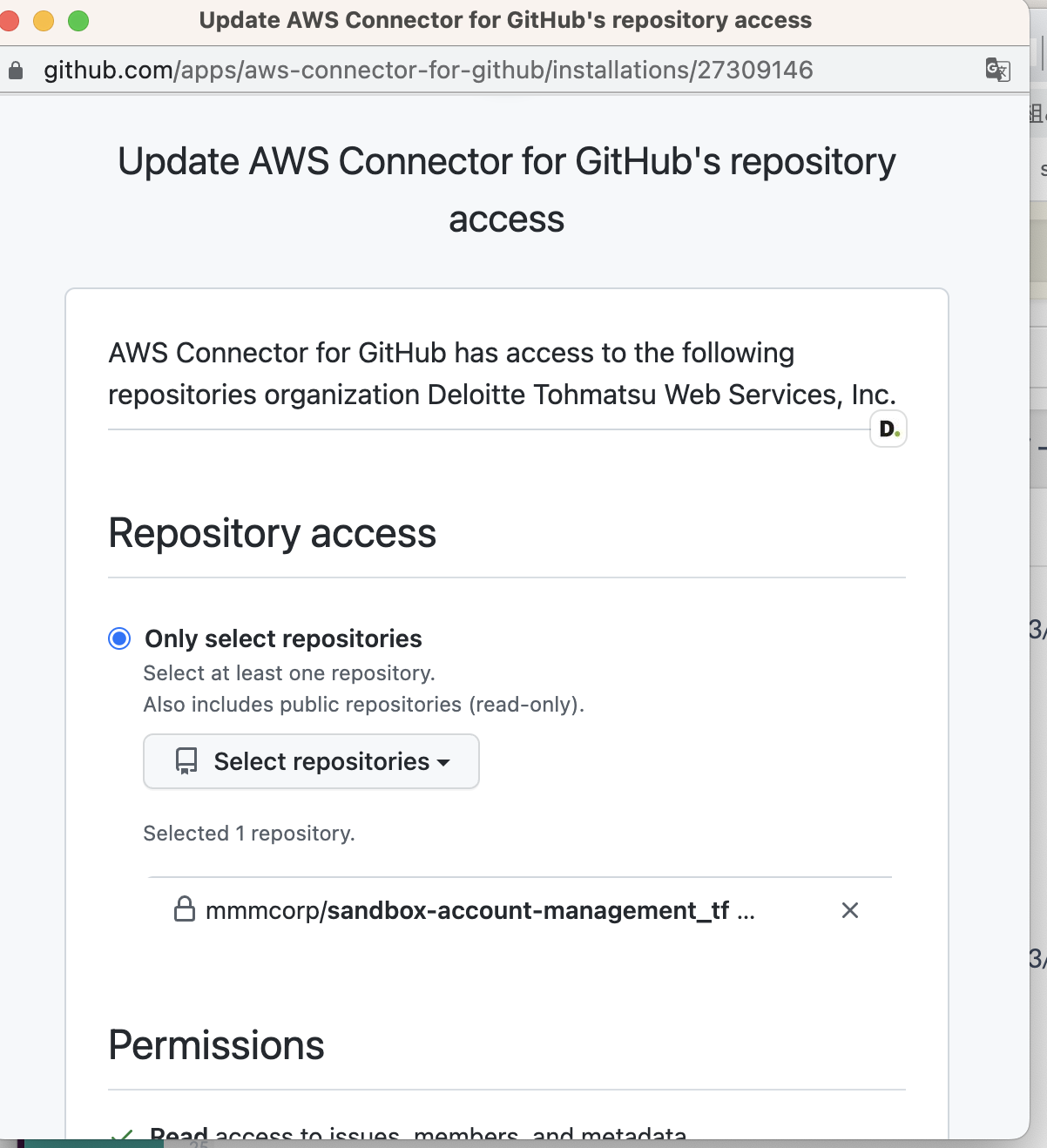Click the window title bar text
Viewport: 1047px width, 1148px height.
(506, 20)
